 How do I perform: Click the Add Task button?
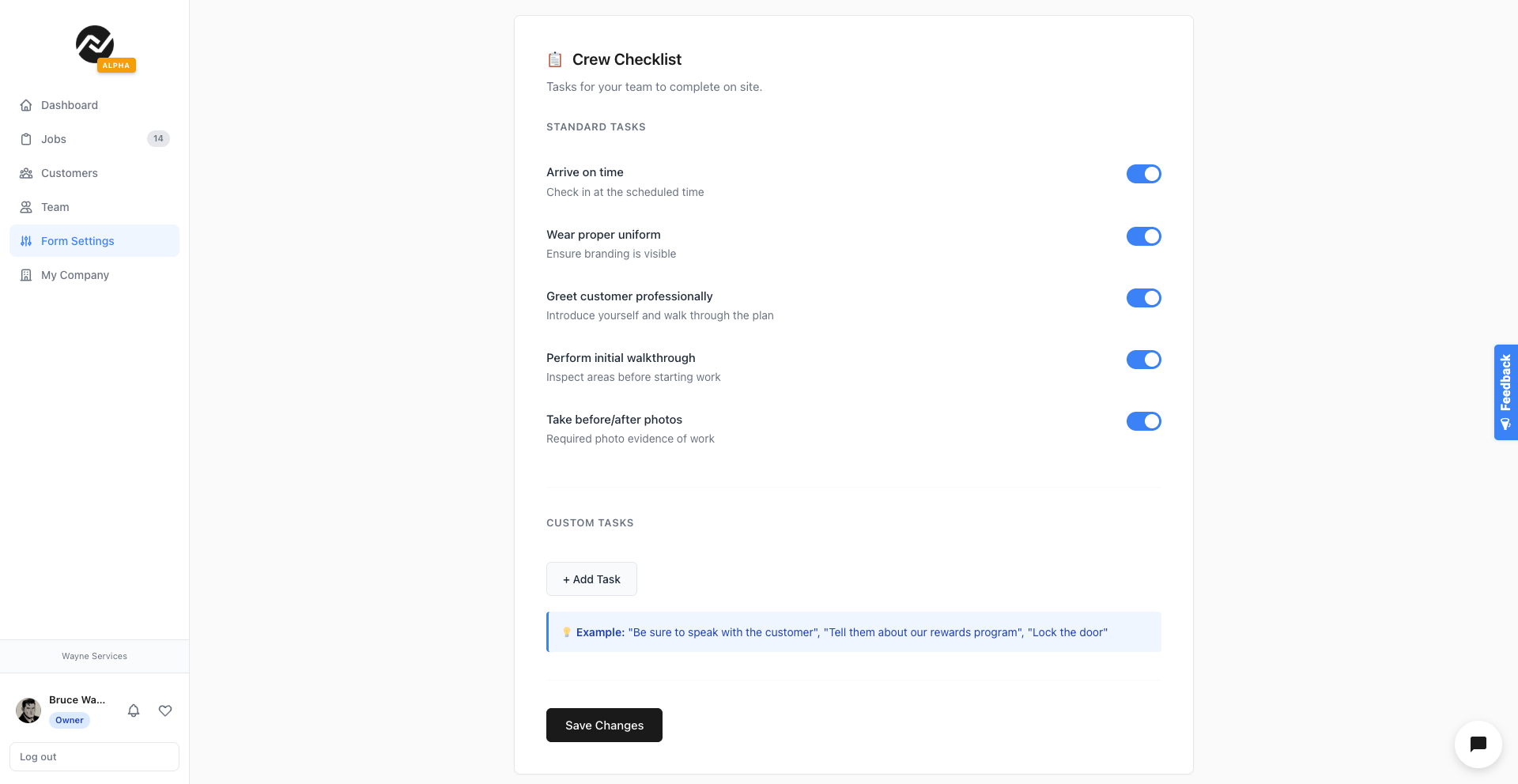[591, 579]
